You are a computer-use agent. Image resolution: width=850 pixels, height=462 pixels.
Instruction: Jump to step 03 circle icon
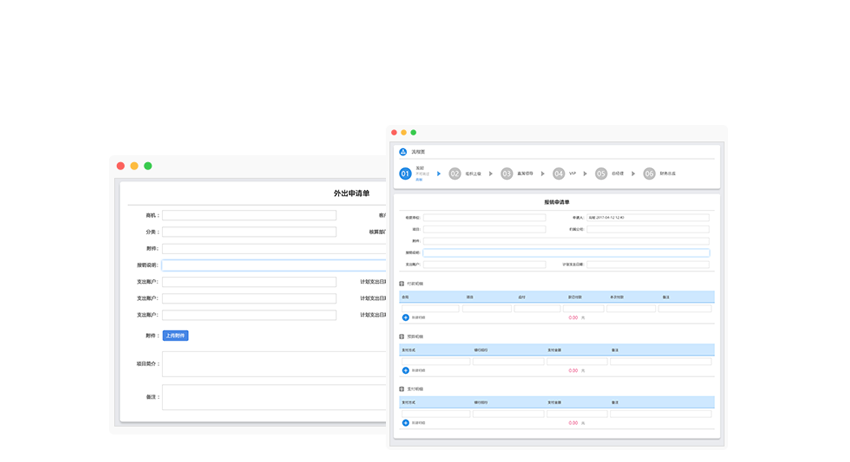[x=507, y=174]
